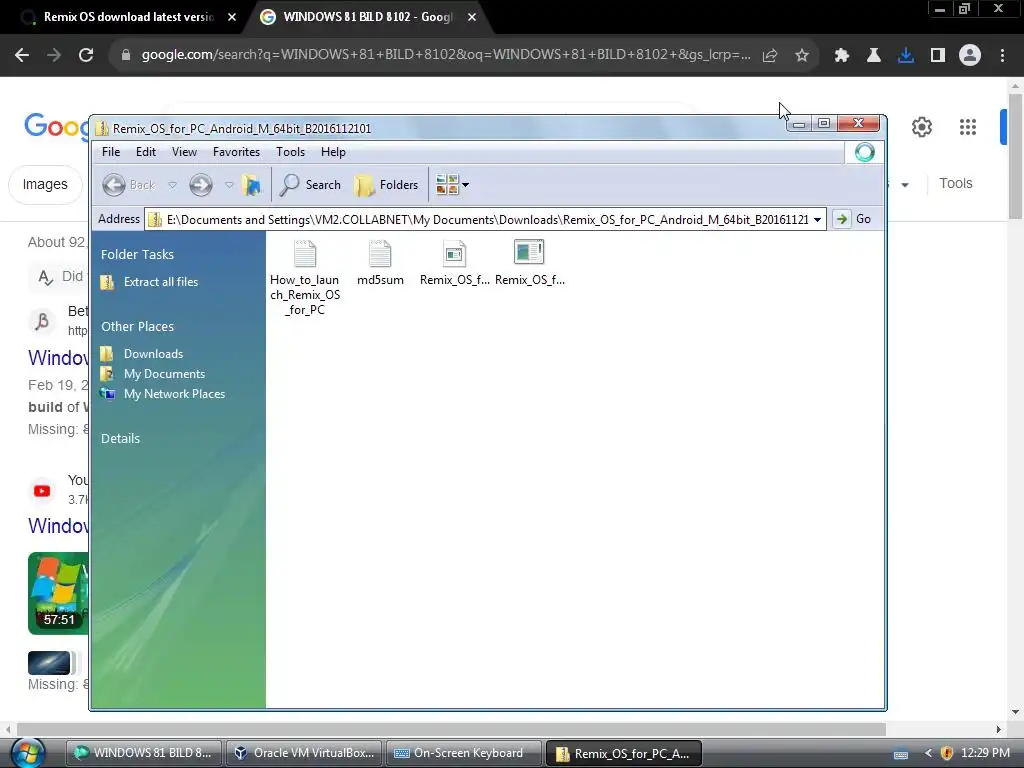Screen dimensions: 1024x768
Task: Open Google apps grid icon
Action: coord(968,127)
